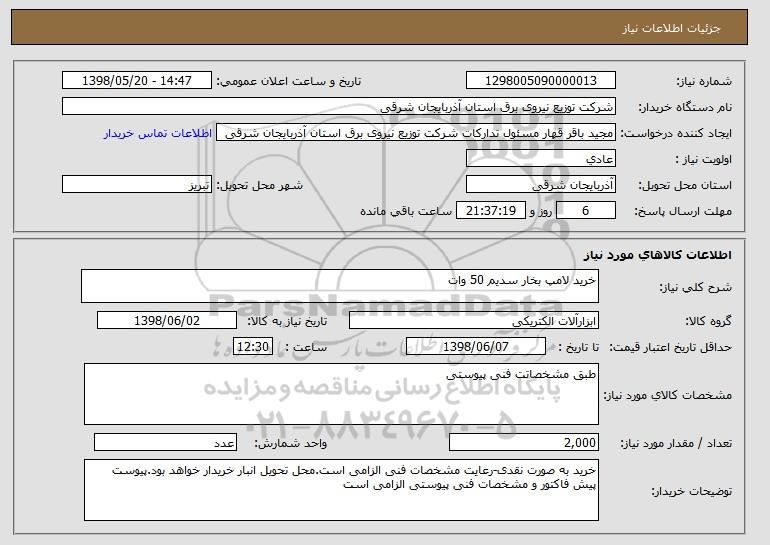Image resolution: width=770 pixels, height=545 pixels.
Task: Click the جزئیات اطلاعات نیاز header bar
Action: (380, 27)
